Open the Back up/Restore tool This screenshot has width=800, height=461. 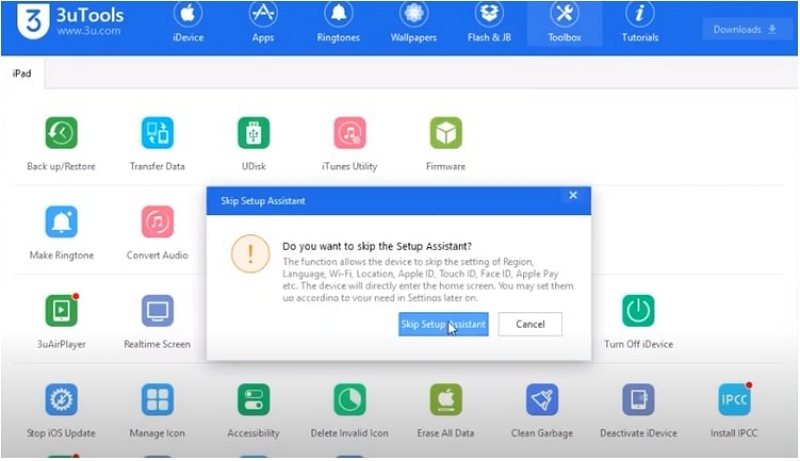point(61,133)
